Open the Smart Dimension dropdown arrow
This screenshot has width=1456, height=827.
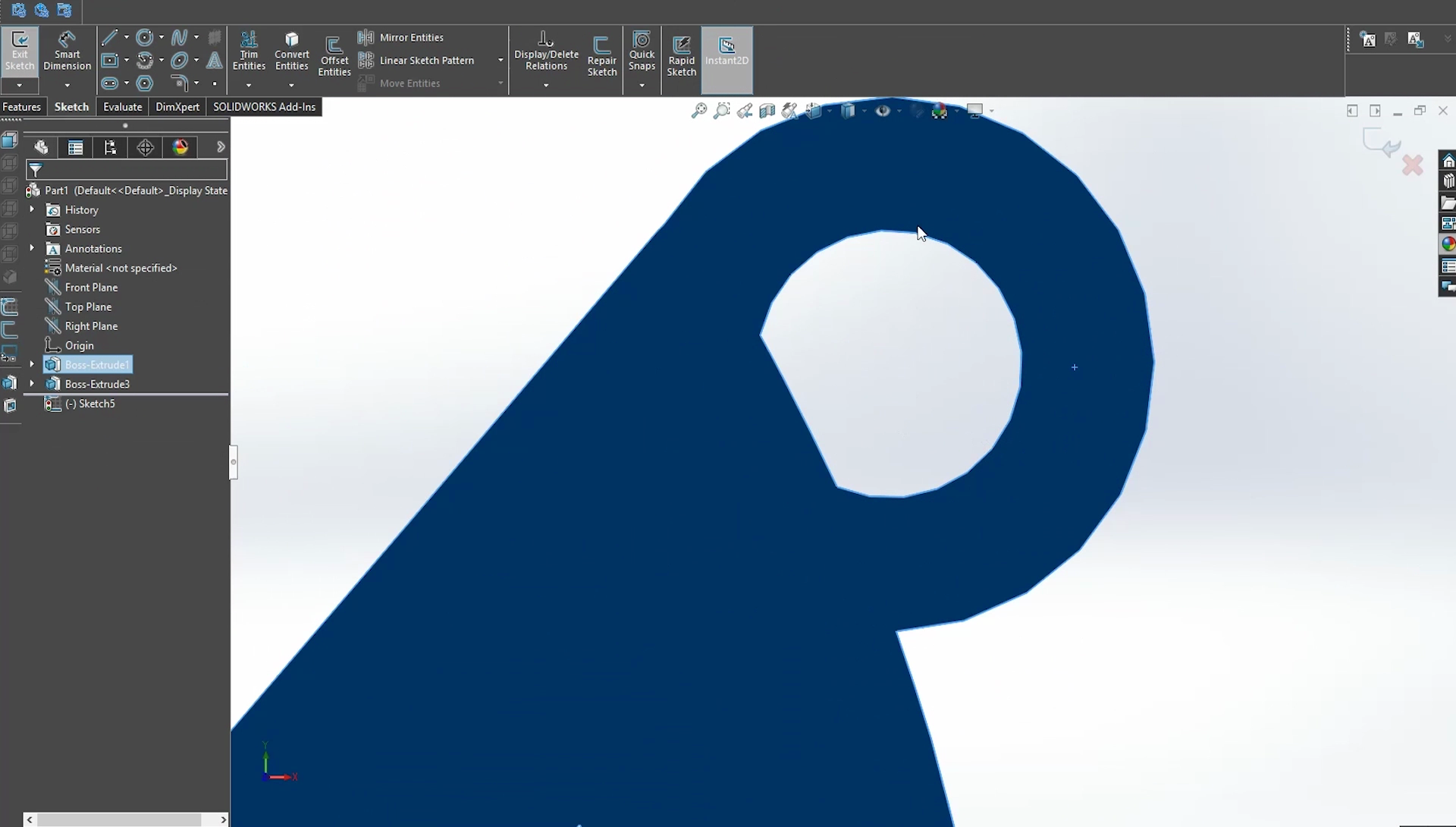(67, 85)
